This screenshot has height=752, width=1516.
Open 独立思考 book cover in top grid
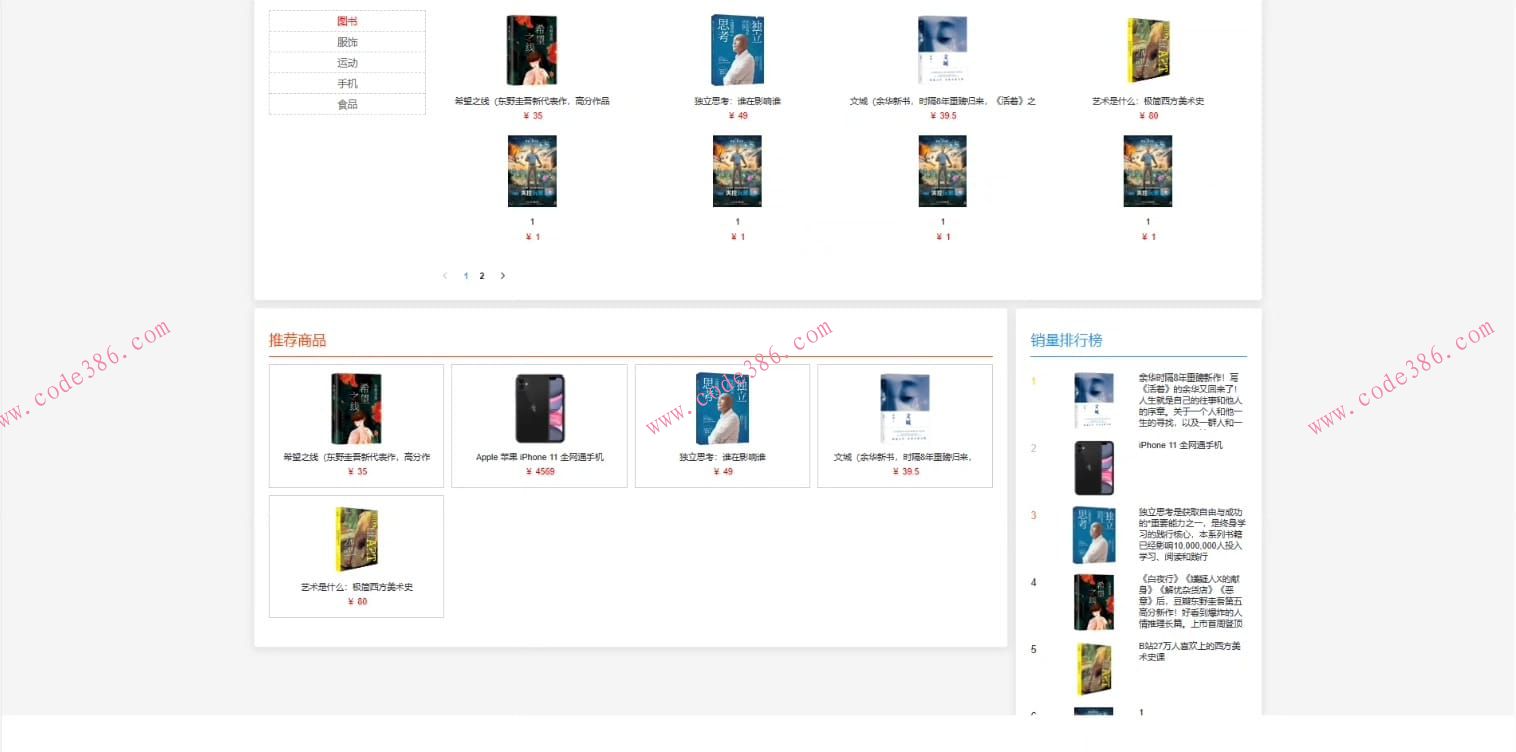click(x=737, y=50)
